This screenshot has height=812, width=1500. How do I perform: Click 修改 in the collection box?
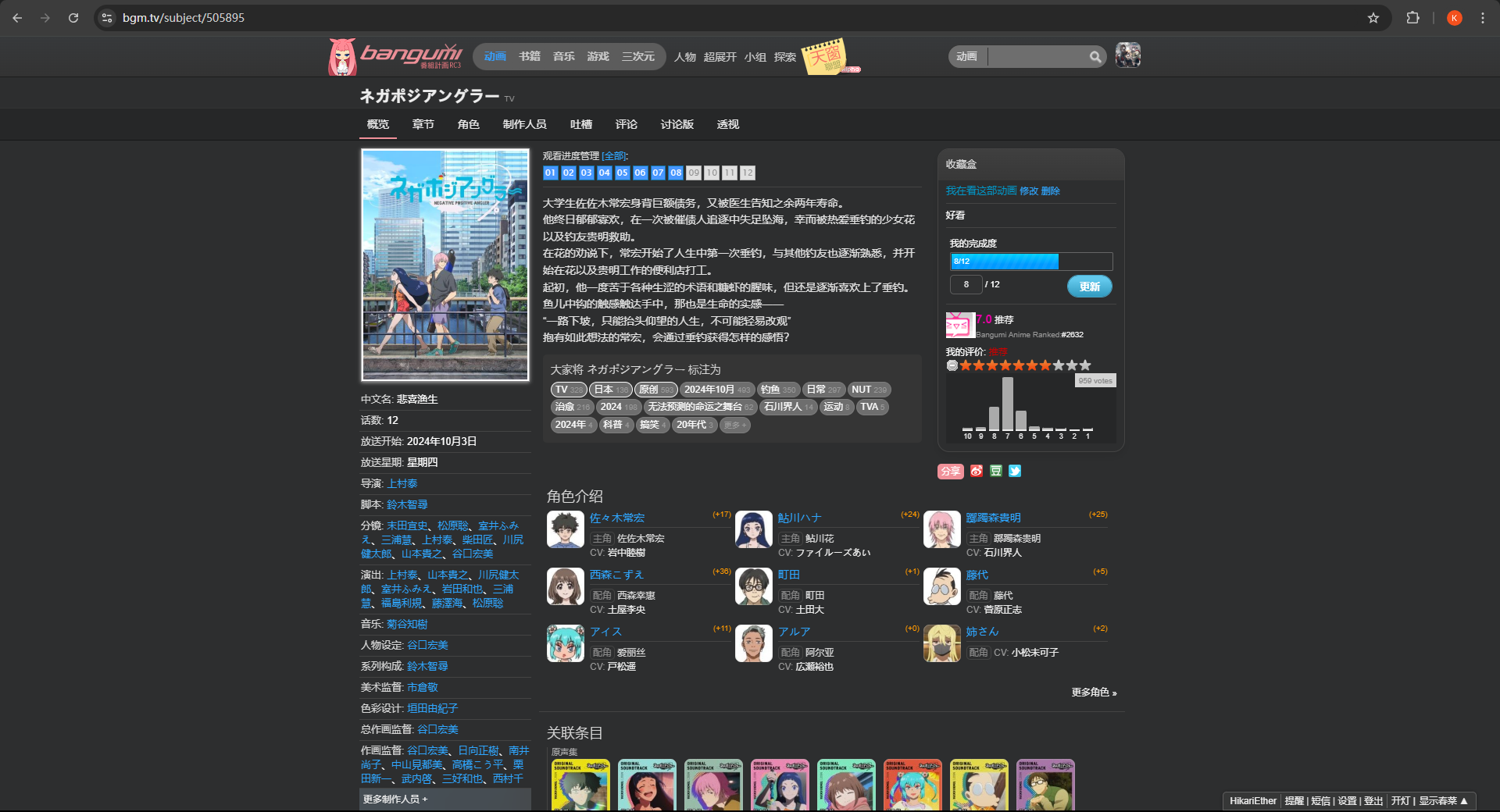coord(1029,191)
